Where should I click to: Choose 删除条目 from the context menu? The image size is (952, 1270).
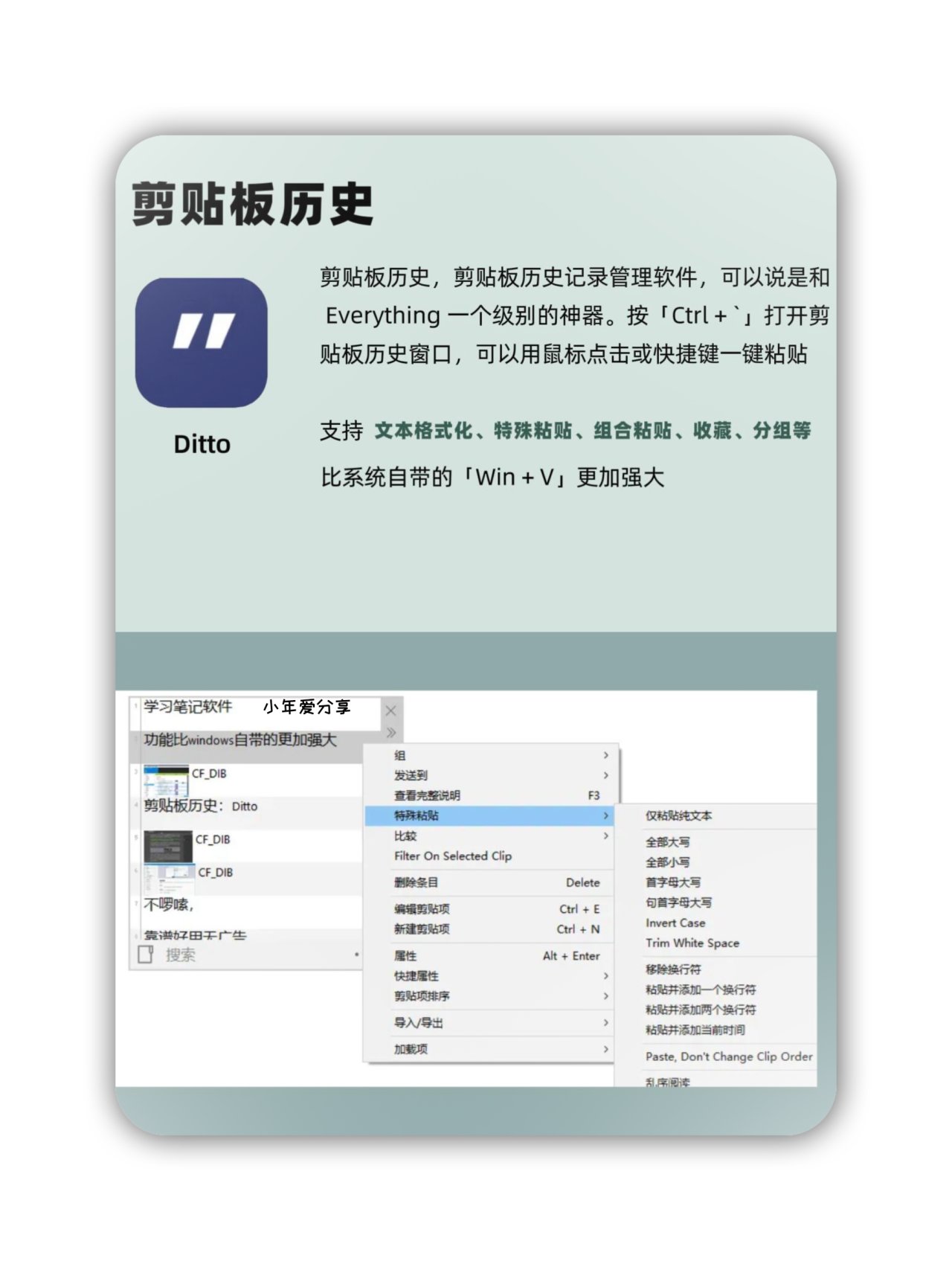491,882
